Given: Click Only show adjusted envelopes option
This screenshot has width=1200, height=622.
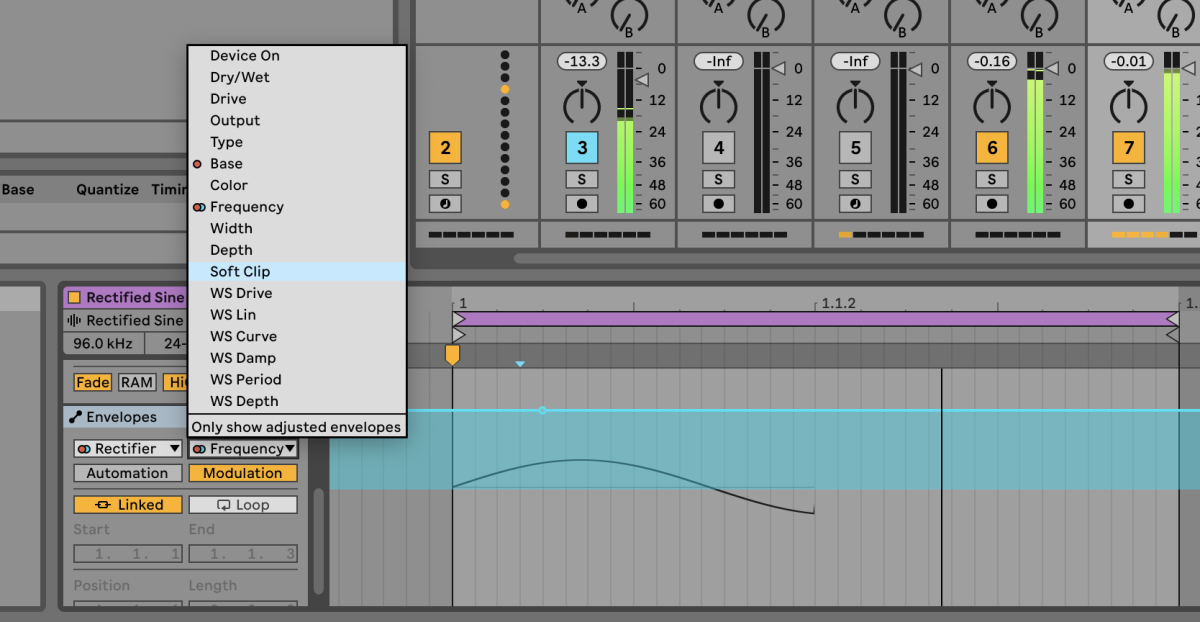Looking at the screenshot, I should point(296,427).
